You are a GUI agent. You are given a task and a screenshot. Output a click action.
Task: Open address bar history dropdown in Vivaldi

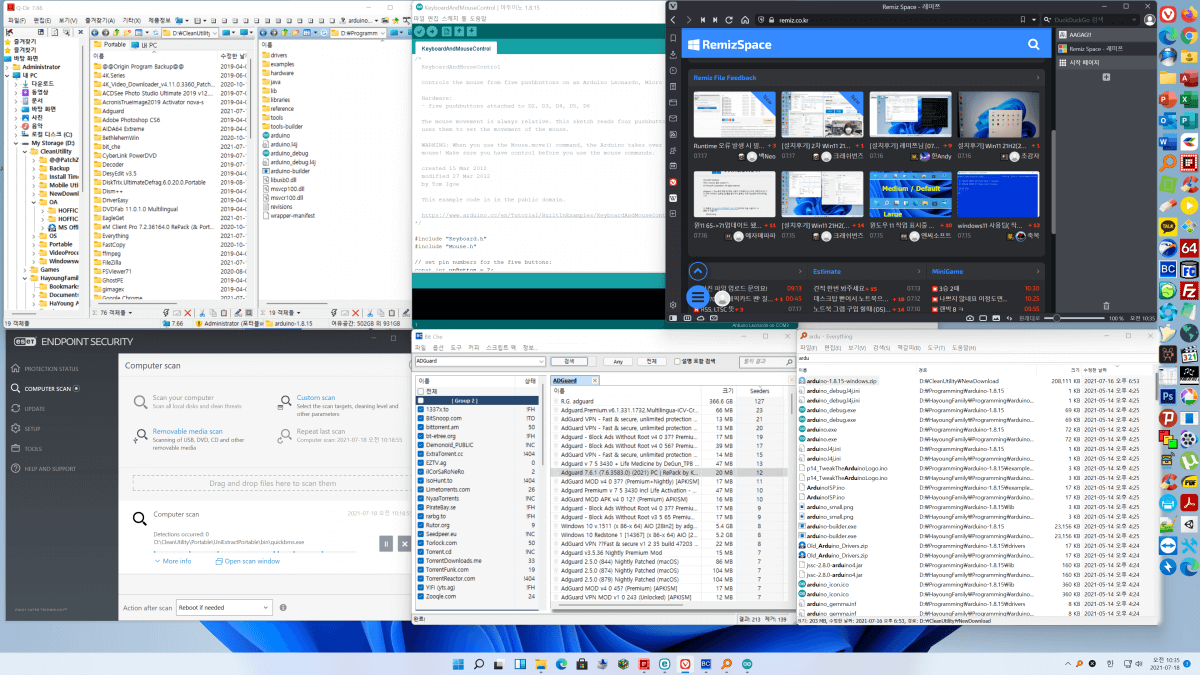pos(1034,19)
